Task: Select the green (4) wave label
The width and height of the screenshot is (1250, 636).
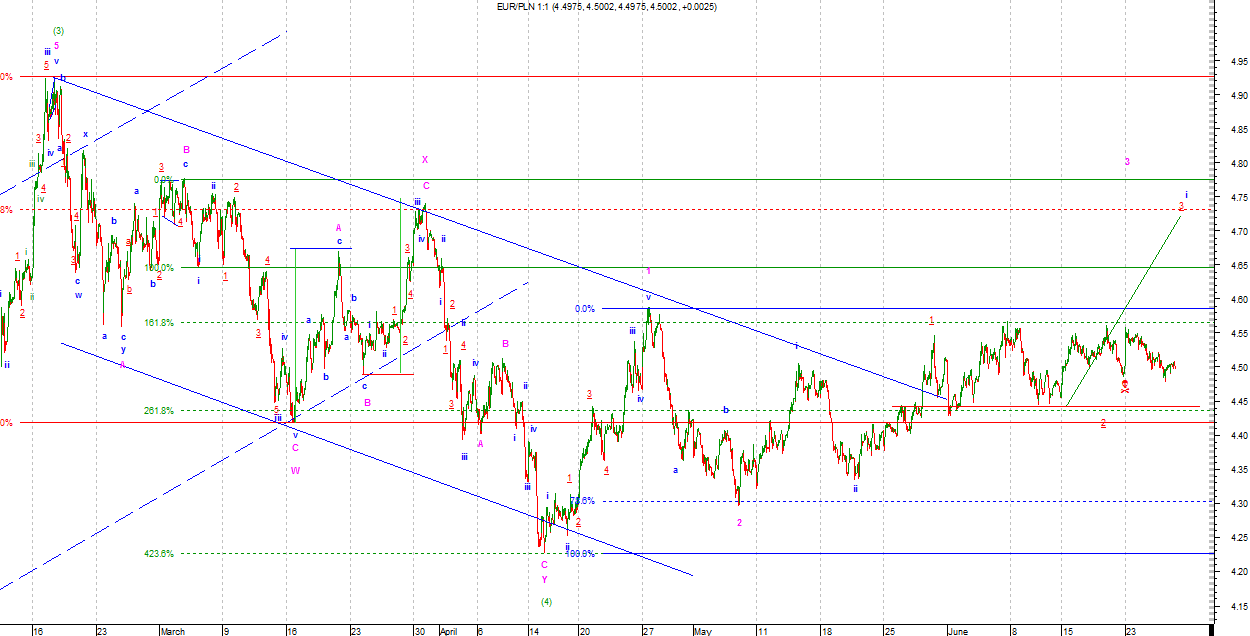Action: [546, 602]
